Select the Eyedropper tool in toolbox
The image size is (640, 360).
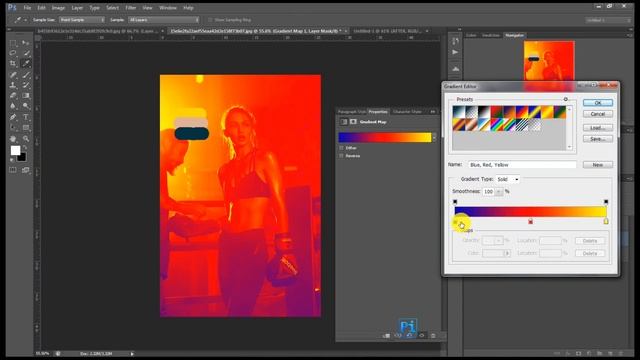coord(26,64)
